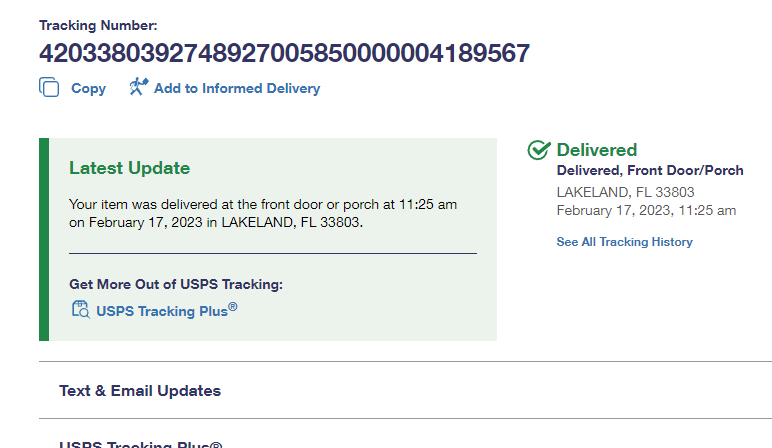Viewport: 772px width, 448px height.
Task: Click the Informed Delivery mail icon
Action: [x=139, y=87]
